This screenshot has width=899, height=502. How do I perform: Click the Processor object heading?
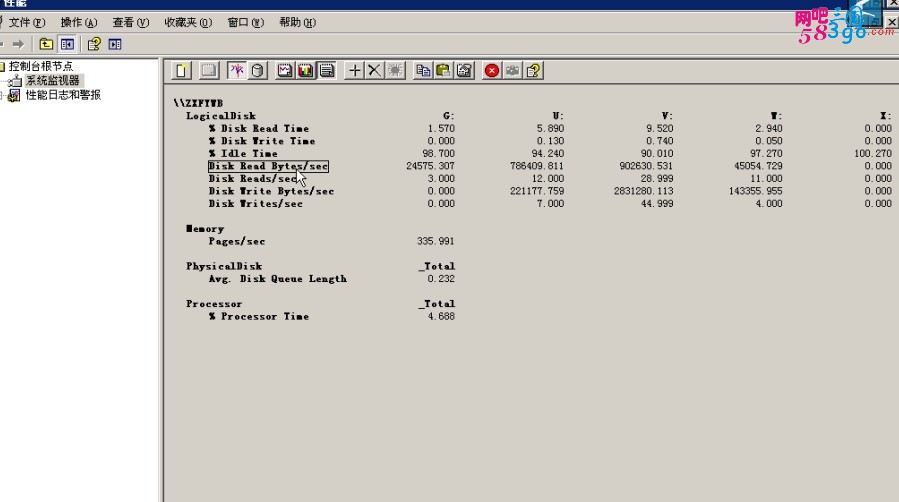[214, 304]
